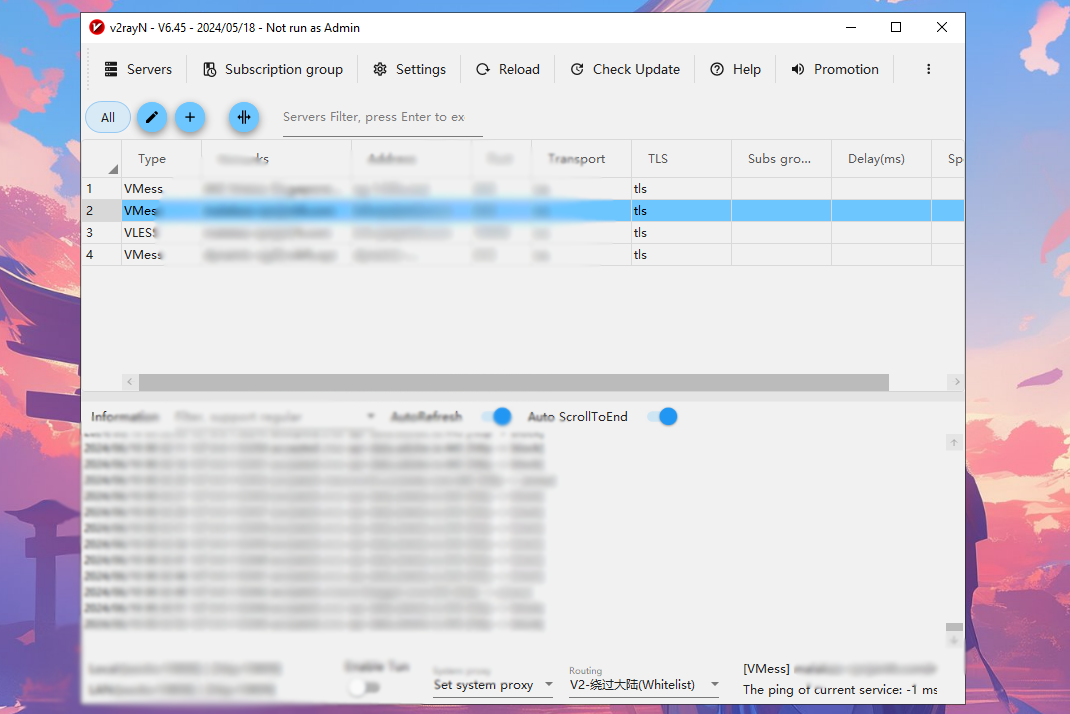This screenshot has width=1070, height=714.
Task: Click the v2rayN app icon in title bar
Action: tap(97, 28)
